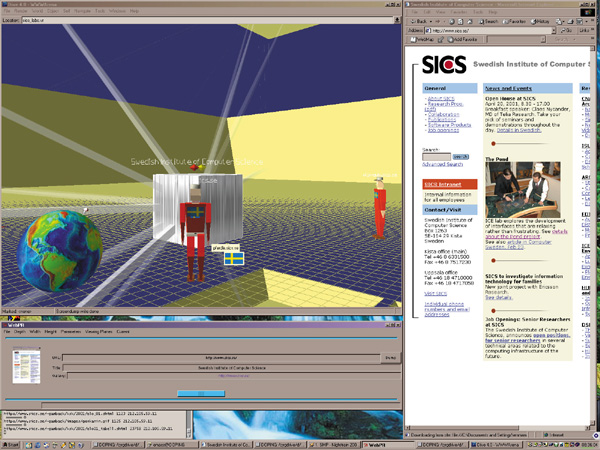600x450 pixels.
Task: Click the Go button next to the address bar
Action: pyautogui.click(x=566, y=30)
